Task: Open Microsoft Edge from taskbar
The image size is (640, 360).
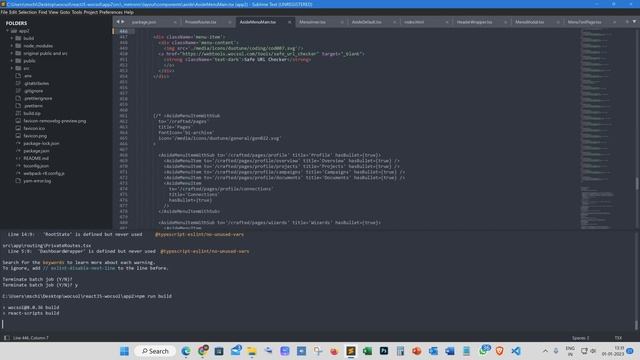Action: pos(186,351)
